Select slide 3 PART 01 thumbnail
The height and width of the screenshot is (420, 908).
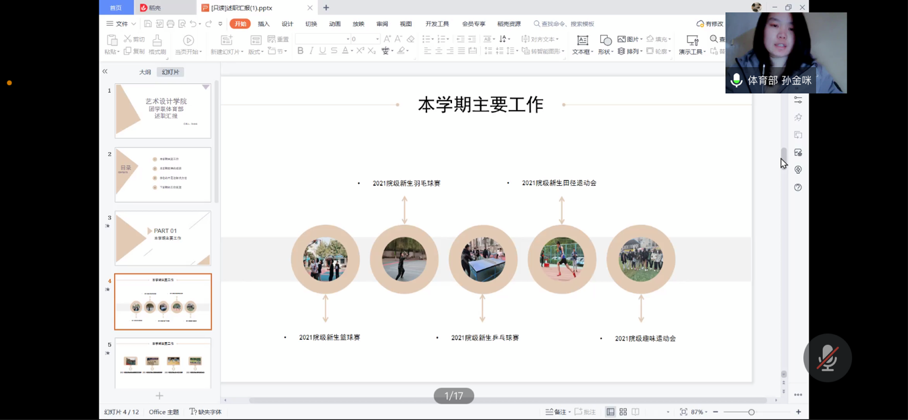tap(163, 238)
